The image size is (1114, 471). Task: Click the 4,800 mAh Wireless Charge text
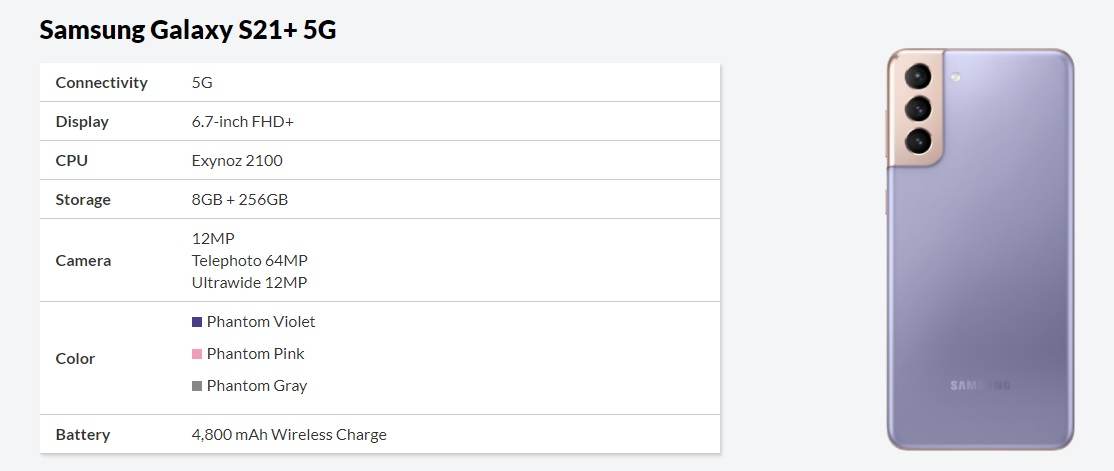tap(289, 435)
